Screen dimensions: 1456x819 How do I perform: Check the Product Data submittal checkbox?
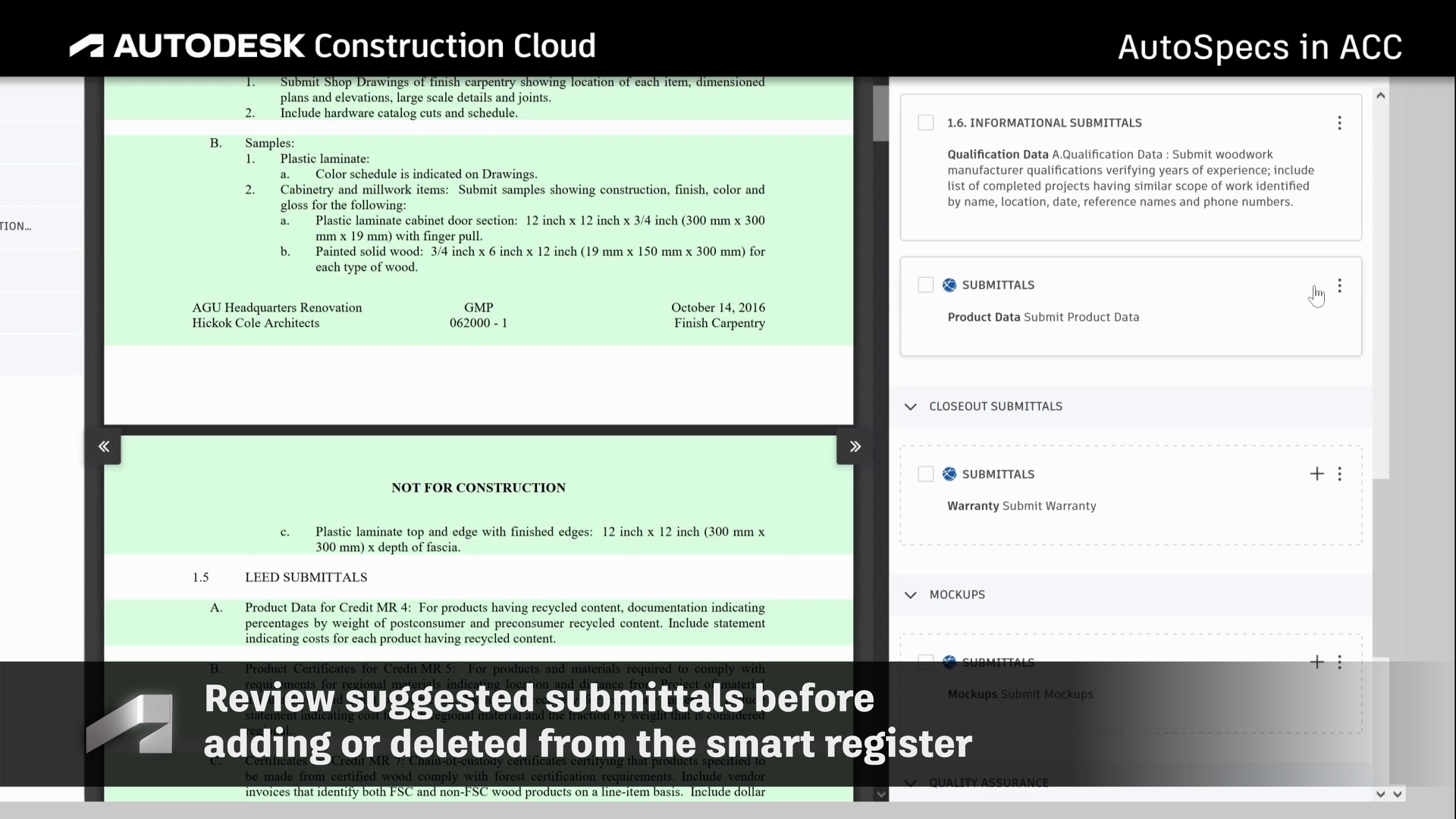coord(925,285)
